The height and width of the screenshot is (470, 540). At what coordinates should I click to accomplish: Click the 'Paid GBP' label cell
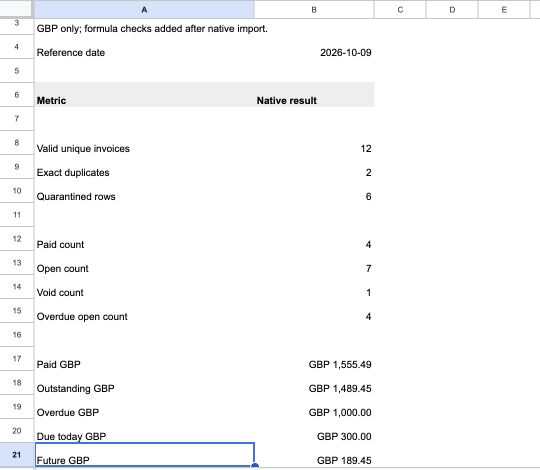point(144,359)
